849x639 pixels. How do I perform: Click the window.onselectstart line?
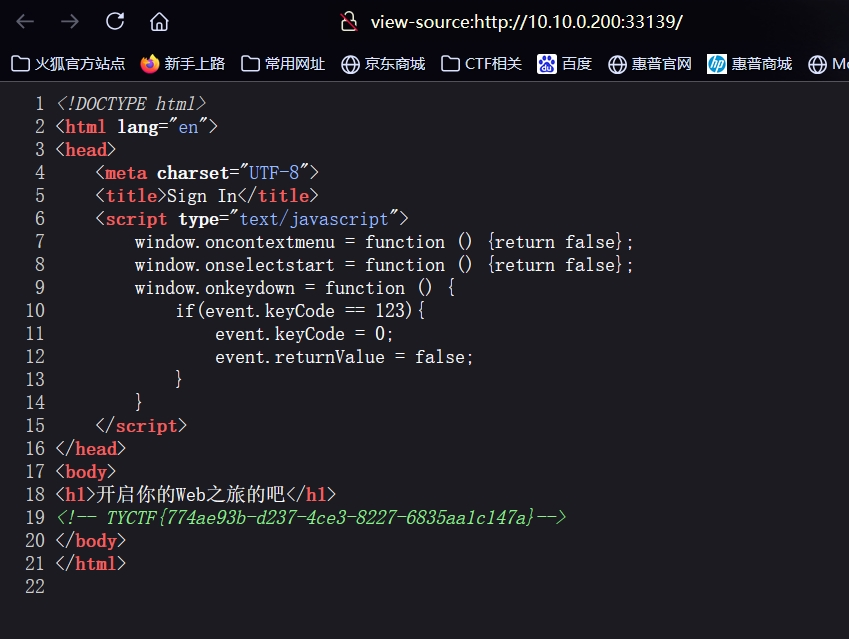(384, 265)
